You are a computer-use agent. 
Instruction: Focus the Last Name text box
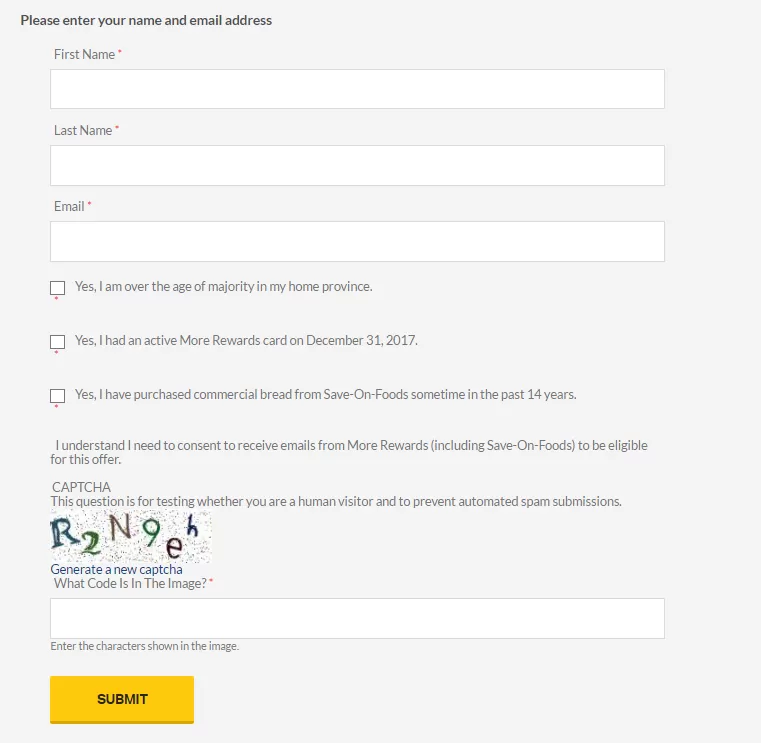point(357,165)
